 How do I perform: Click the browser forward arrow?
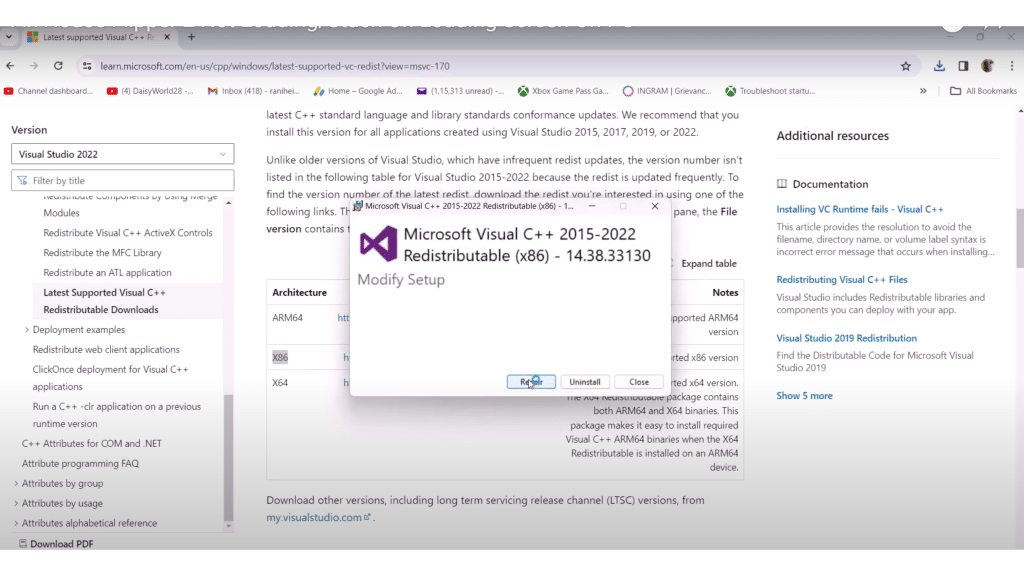(33, 66)
